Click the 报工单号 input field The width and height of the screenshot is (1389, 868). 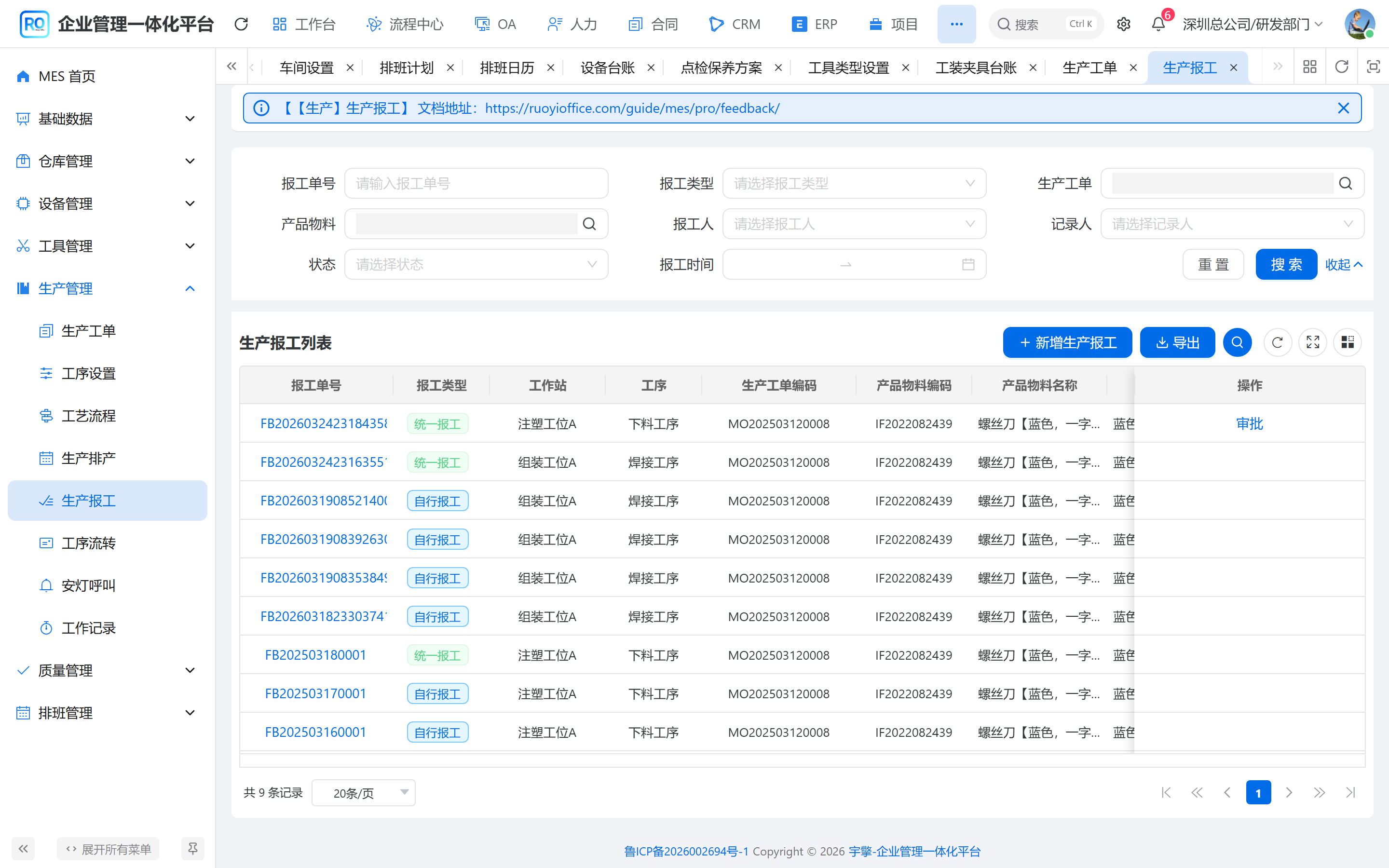click(x=476, y=183)
